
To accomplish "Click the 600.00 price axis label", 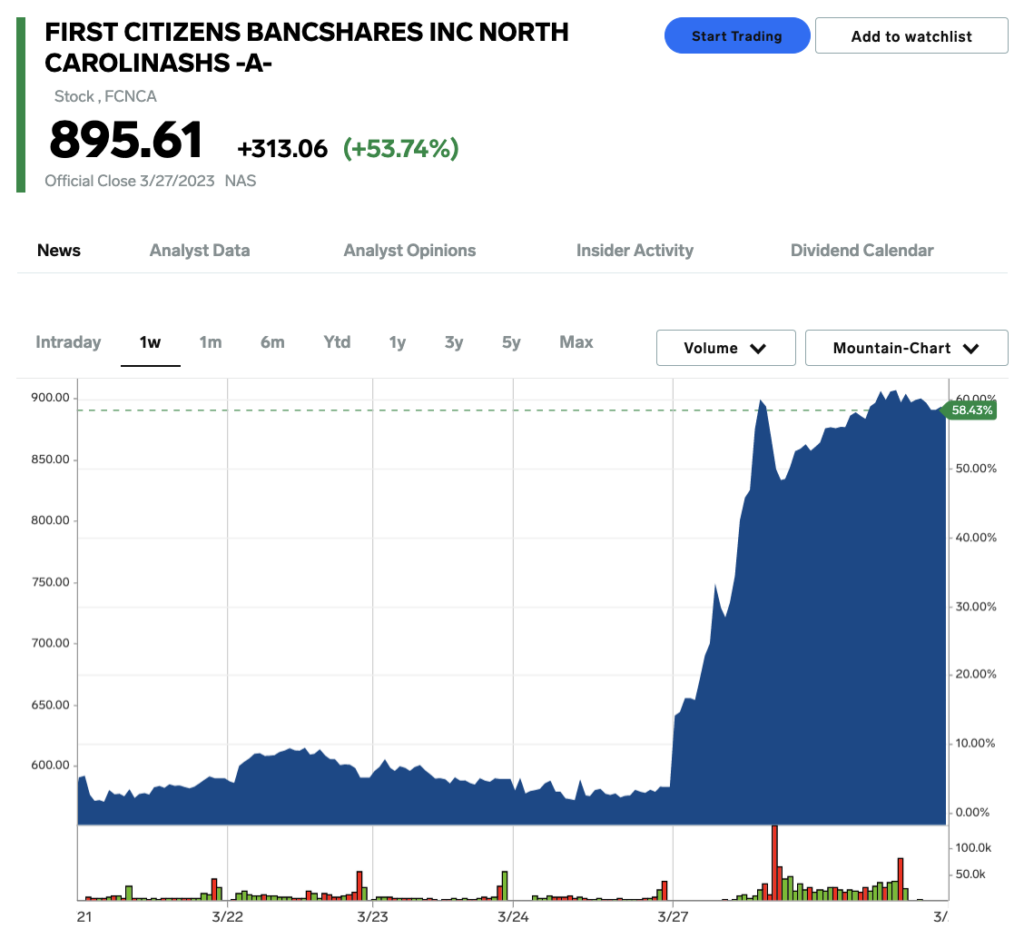I will (x=50, y=765).
